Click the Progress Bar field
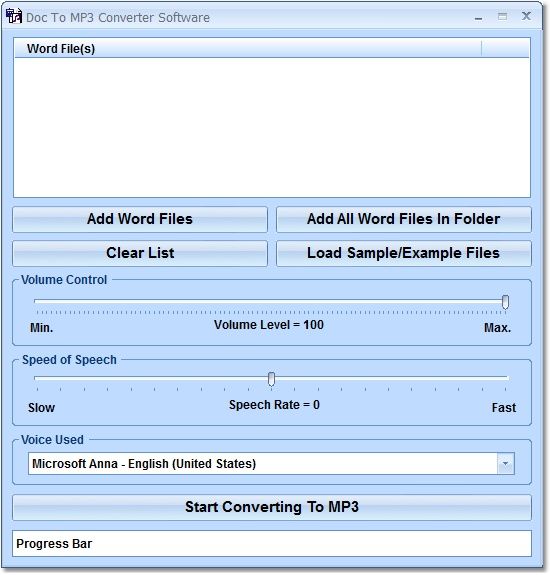Image resolution: width=550 pixels, height=575 pixels. [x=272, y=544]
